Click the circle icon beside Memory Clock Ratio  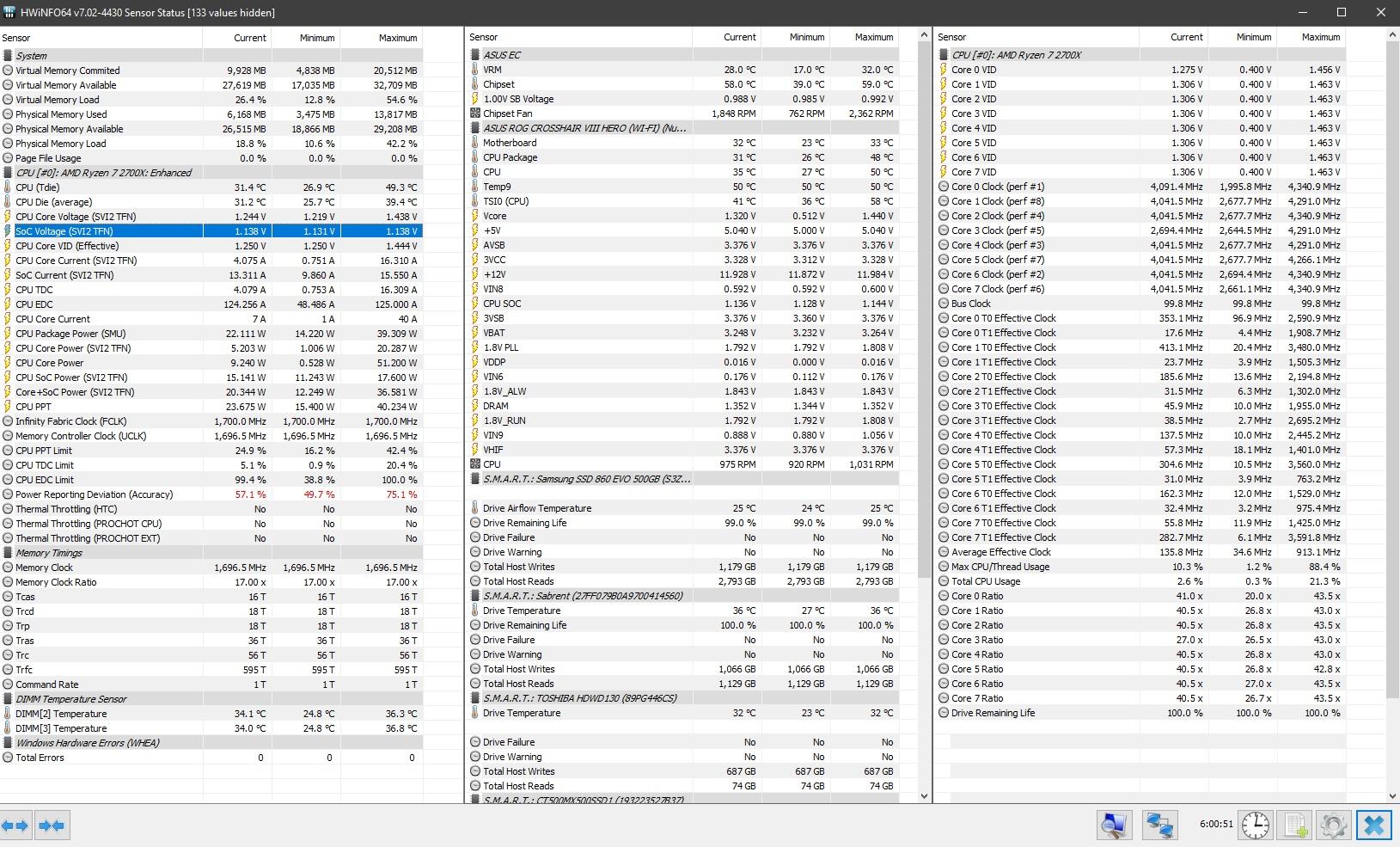pyautogui.click(x=8, y=582)
